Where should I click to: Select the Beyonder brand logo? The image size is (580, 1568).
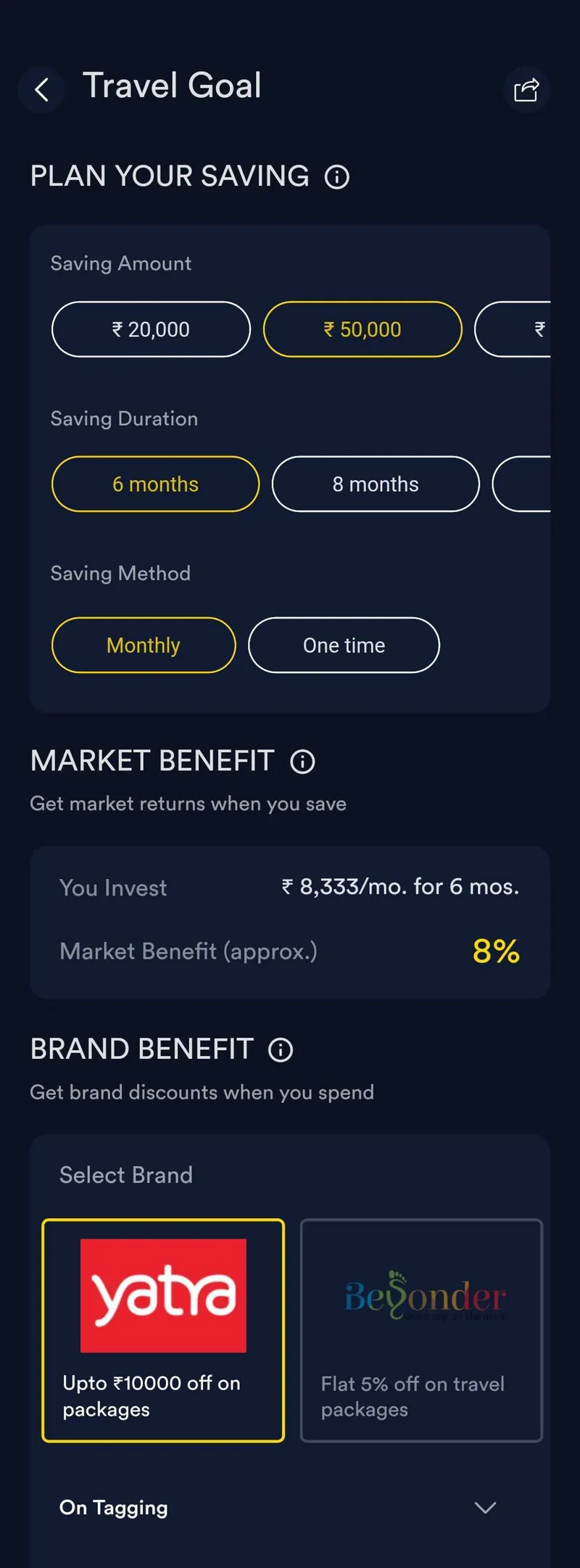click(425, 1296)
